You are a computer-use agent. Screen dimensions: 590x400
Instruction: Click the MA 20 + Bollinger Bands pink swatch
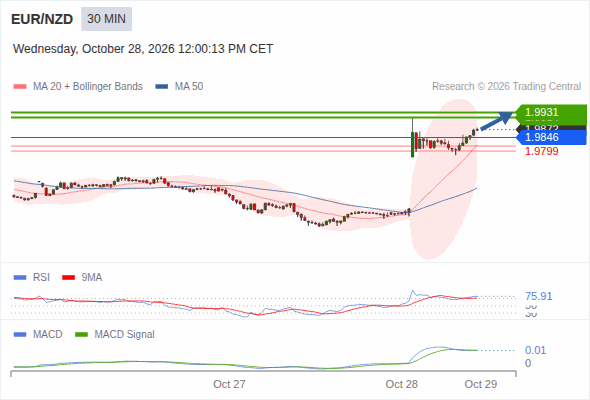[20, 87]
